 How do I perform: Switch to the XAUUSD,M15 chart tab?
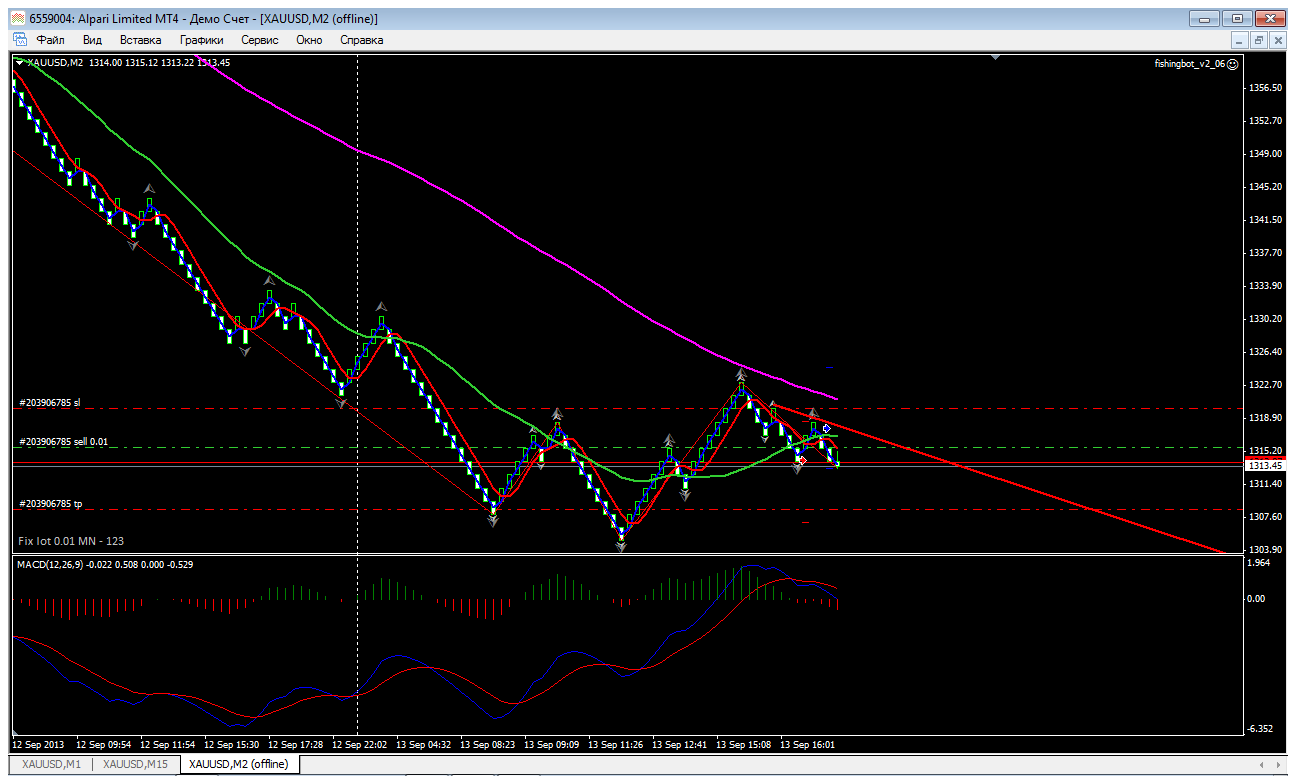pyautogui.click(x=135, y=764)
